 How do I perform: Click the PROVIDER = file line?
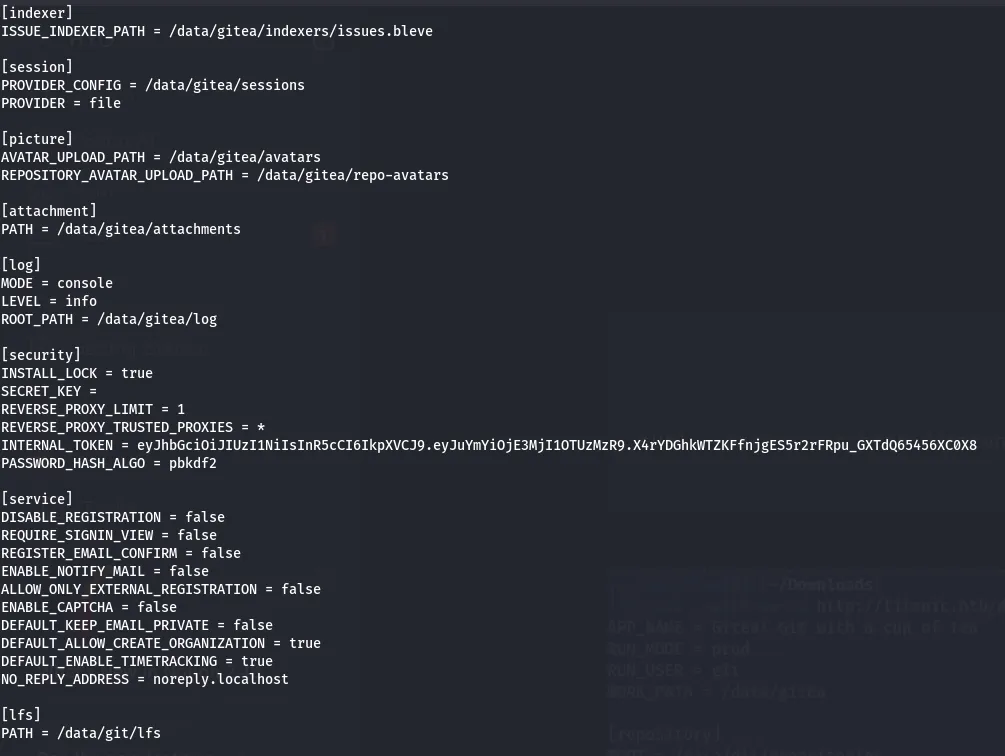(61, 103)
